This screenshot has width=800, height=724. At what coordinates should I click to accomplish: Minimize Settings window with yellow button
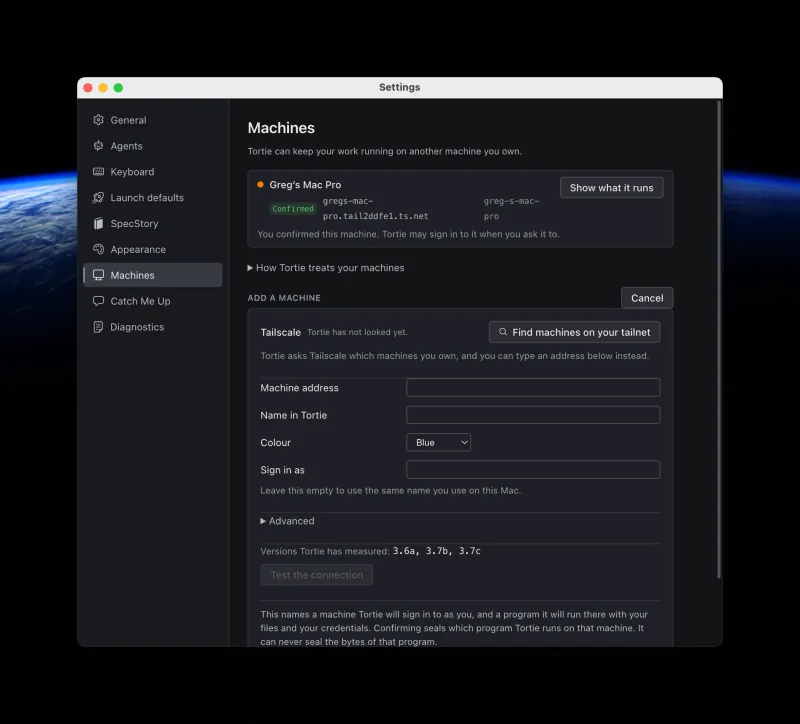[x=103, y=88]
